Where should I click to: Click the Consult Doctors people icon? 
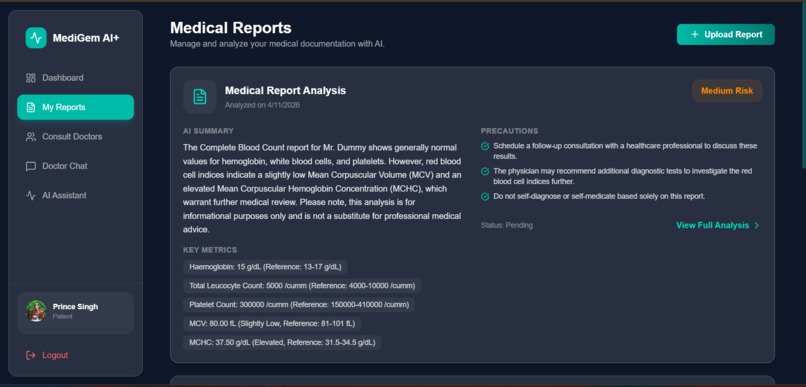(31, 137)
